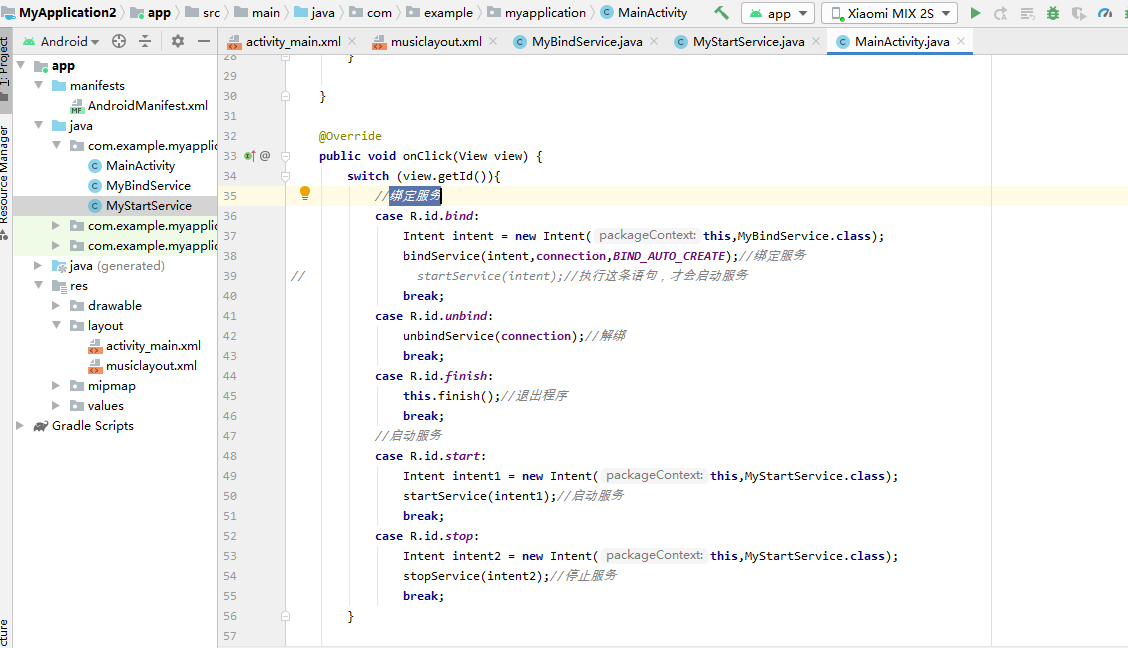The image size is (1128, 648).
Task: Switch to MyStartService.java tab
Action: pos(748,42)
